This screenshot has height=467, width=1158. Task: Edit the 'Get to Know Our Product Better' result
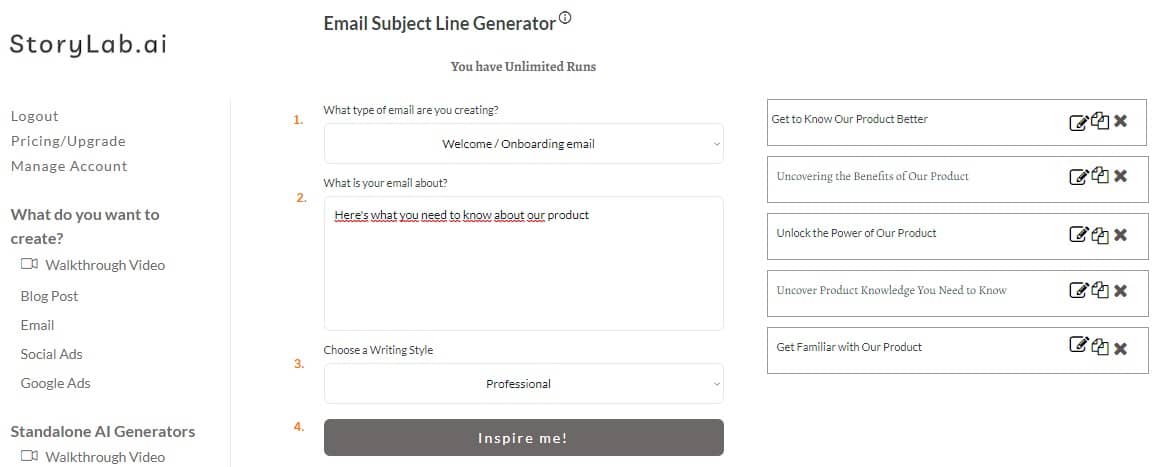click(x=1078, y=121)
